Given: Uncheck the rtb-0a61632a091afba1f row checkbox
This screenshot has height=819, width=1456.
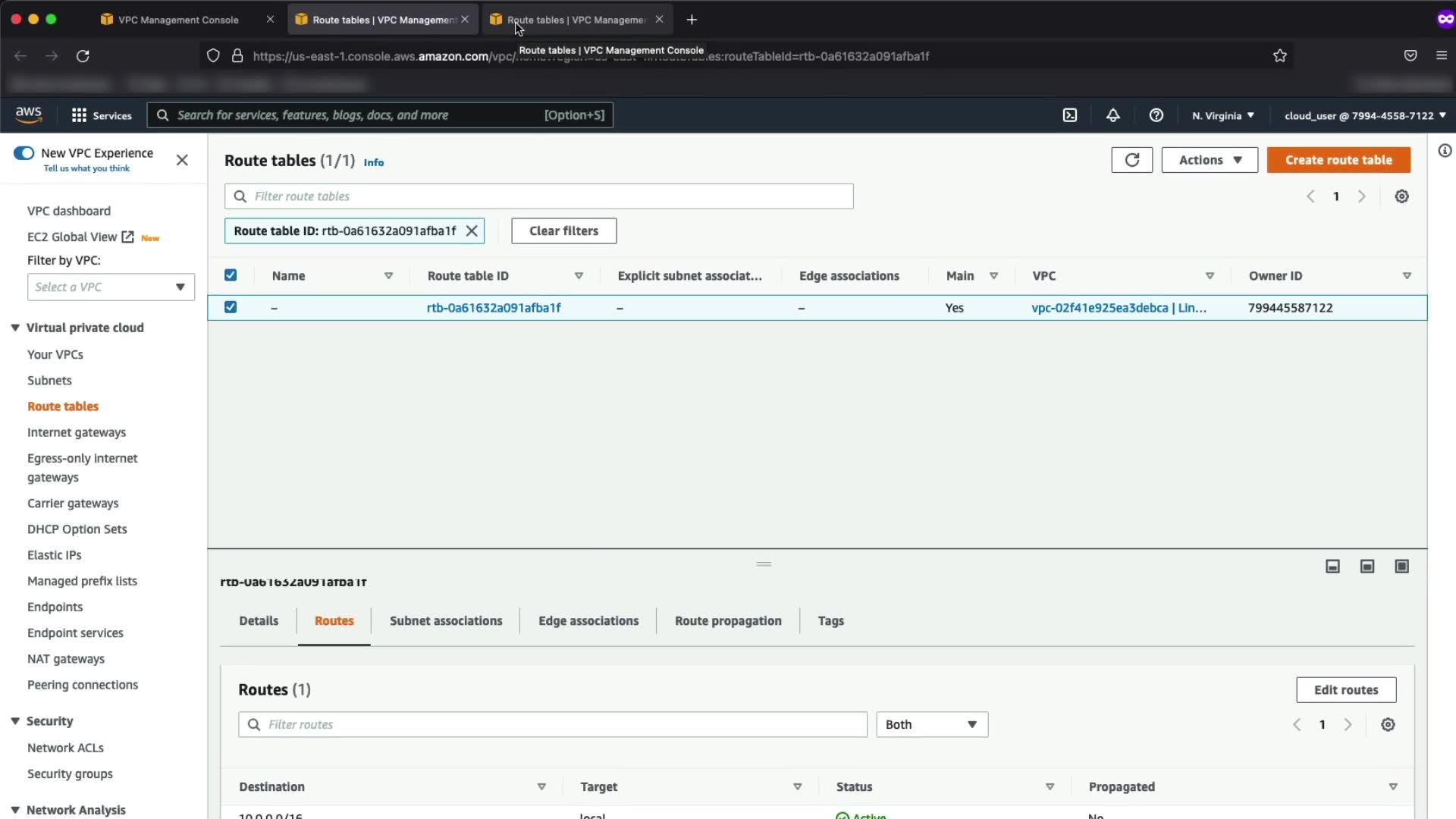Looking at the screenshot, I should 231,307.
